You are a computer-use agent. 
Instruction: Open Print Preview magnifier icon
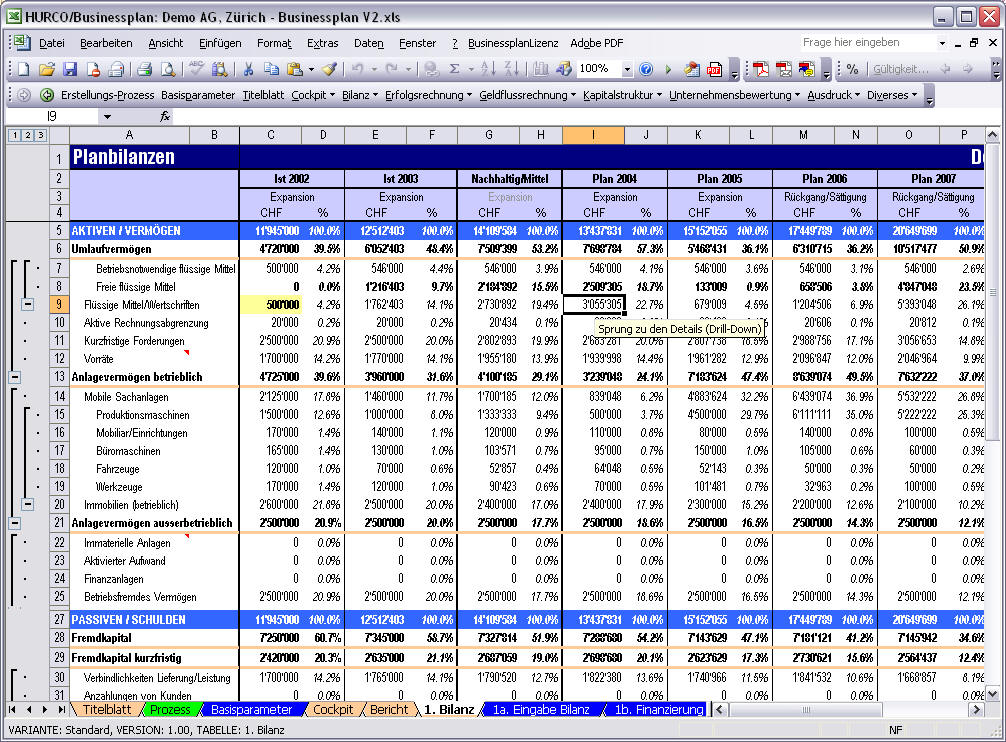coord(167,69)
